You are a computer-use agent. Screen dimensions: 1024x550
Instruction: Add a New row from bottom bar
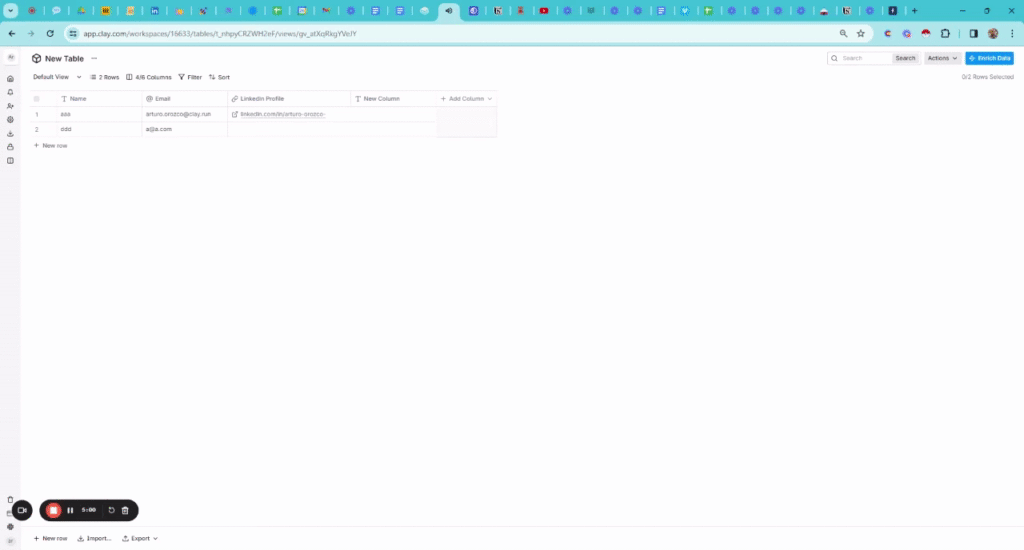click(x=50, y=538)
